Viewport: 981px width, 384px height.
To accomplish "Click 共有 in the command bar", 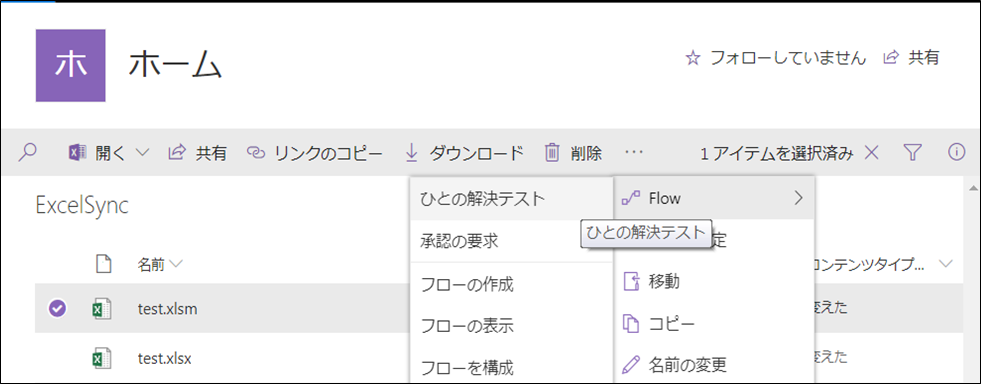I will (198, 152).
